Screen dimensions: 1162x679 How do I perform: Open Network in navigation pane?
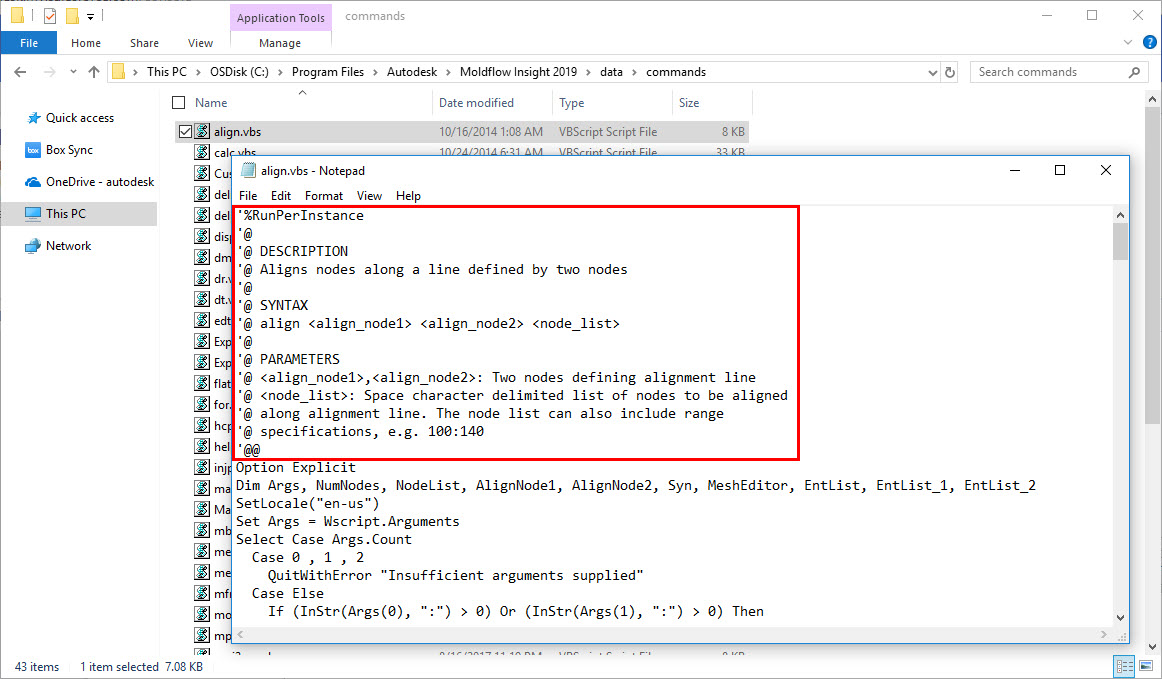[x=68, y=245]
